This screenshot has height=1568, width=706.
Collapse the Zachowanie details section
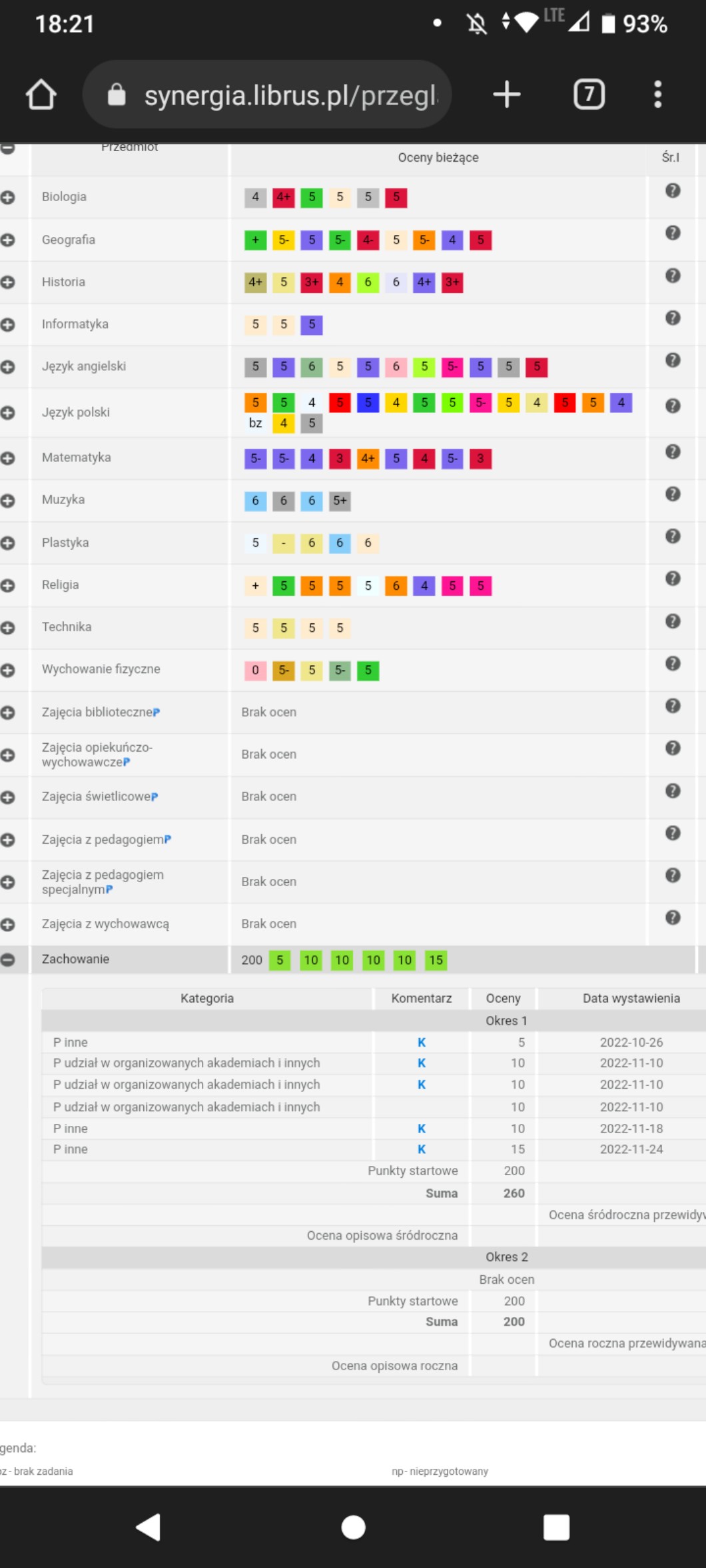pos(8,959)
